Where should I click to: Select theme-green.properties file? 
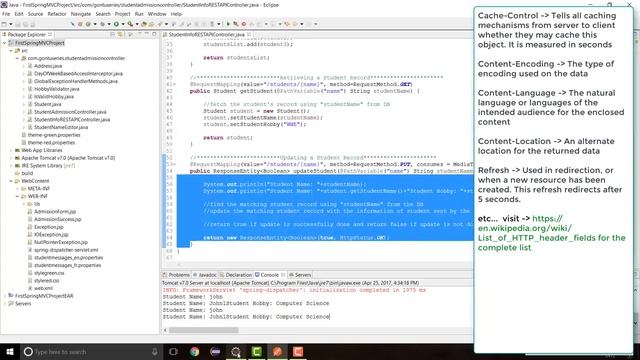[54, 135]
